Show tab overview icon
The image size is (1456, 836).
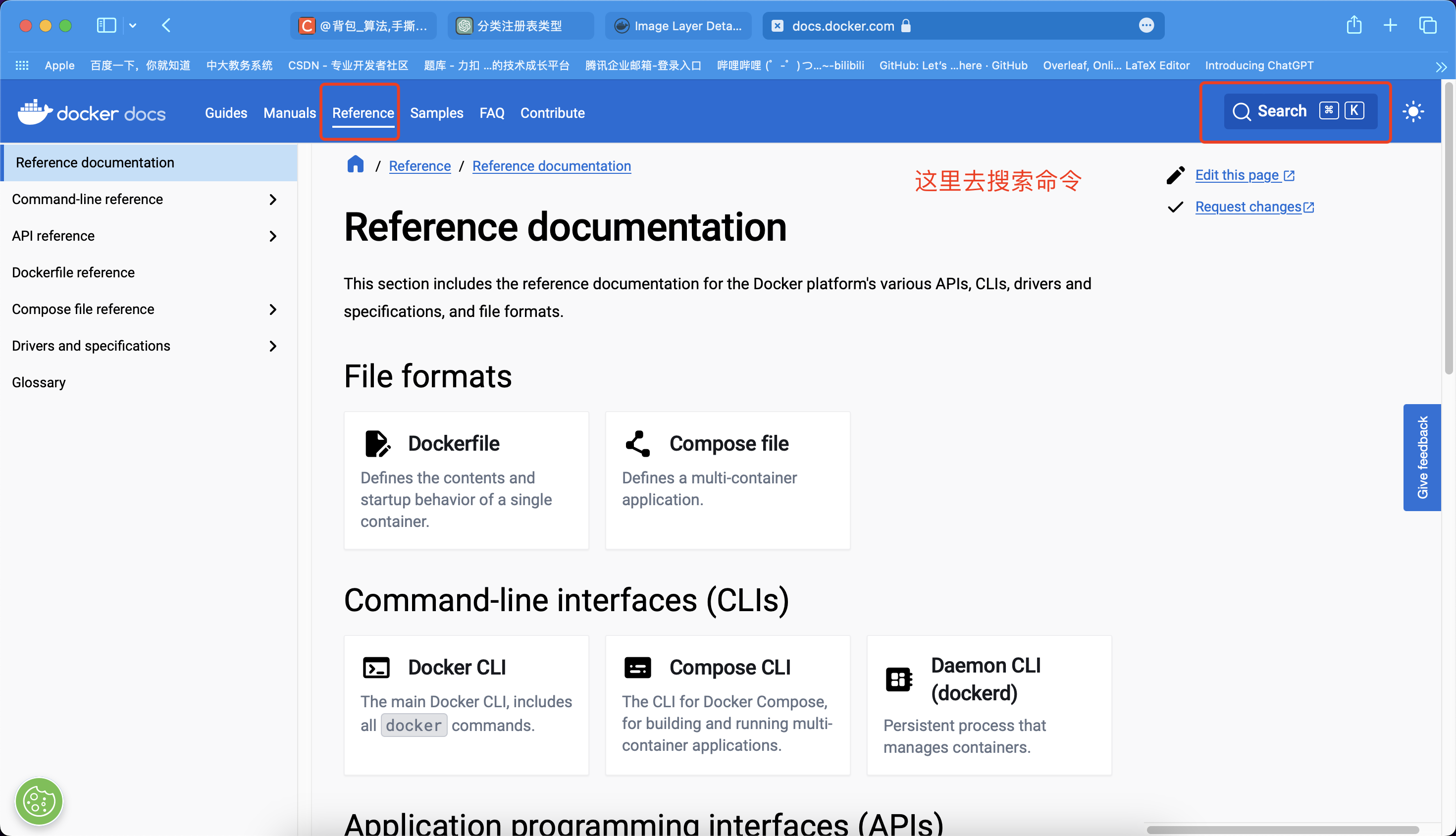[x=1427, y=25]
